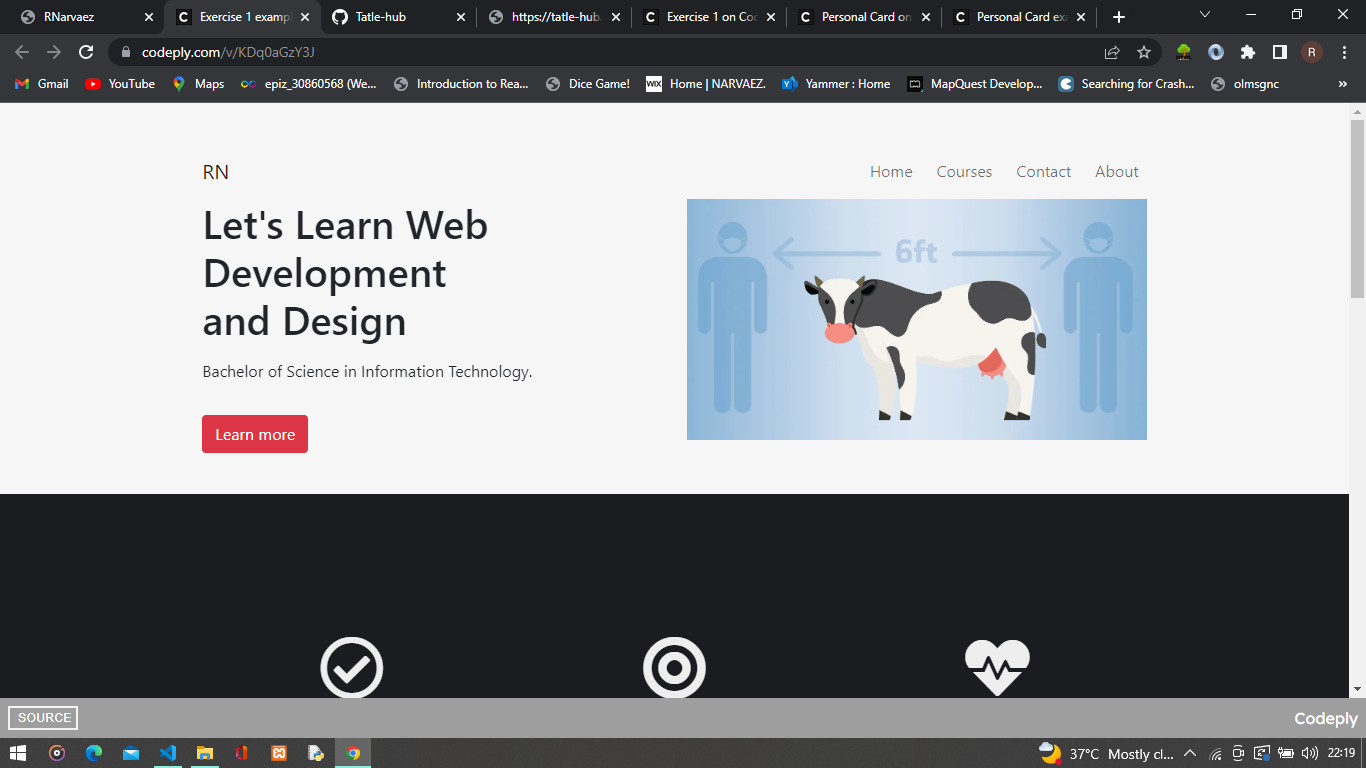
Task: Toggle the Chrome side panel
Action: [1279, 52]
